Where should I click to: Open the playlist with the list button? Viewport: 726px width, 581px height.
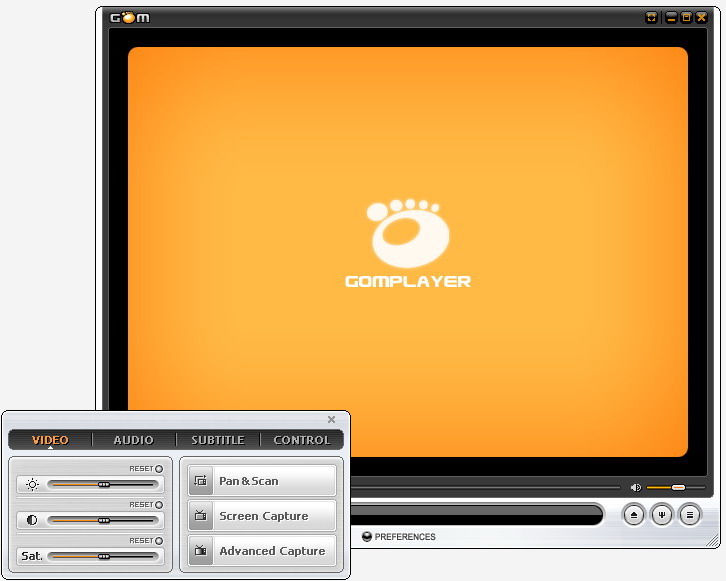pyautogui.click(x=689, y=515)
